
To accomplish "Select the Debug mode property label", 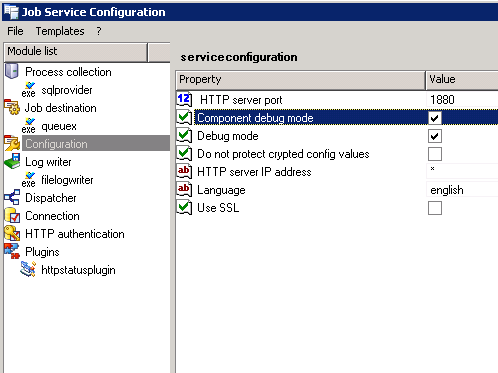I will click(x=228, y=136).
